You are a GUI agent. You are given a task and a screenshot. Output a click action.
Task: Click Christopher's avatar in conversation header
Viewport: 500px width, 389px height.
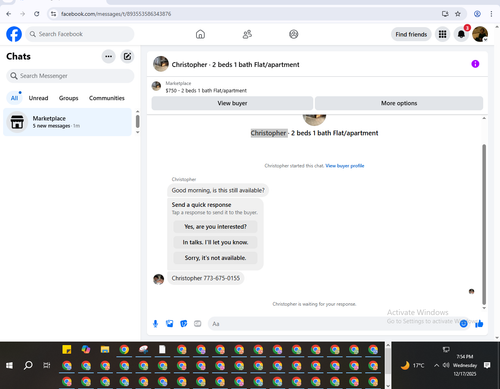tap(161, 64)
